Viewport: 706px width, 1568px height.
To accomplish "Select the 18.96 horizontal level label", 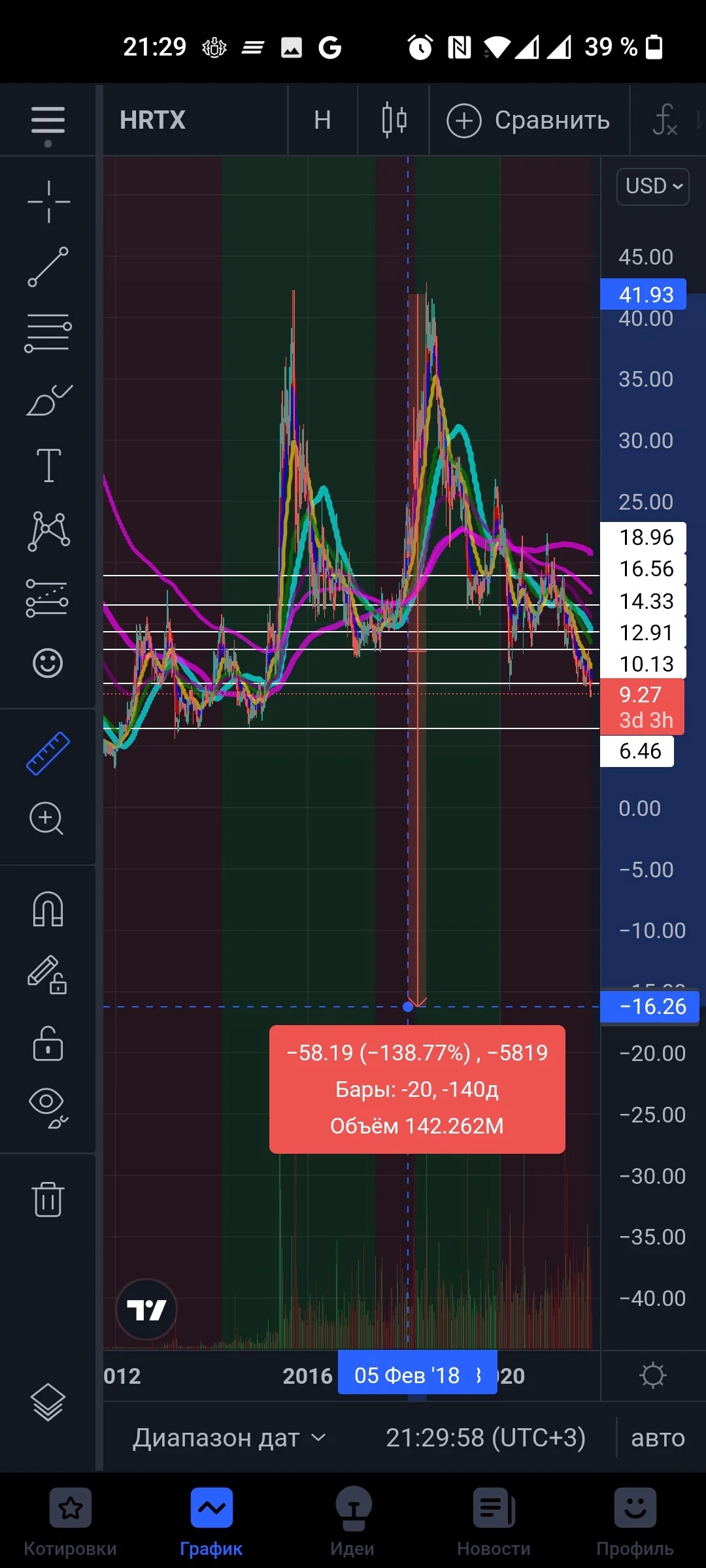I will (643, 537).
